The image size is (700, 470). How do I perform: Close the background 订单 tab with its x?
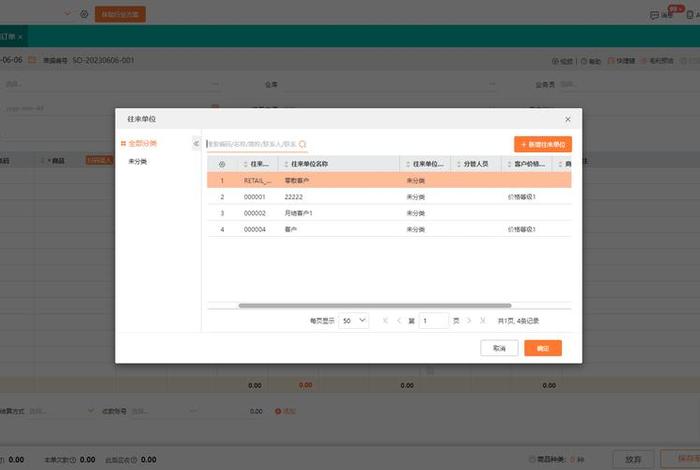tap(20, 37)
